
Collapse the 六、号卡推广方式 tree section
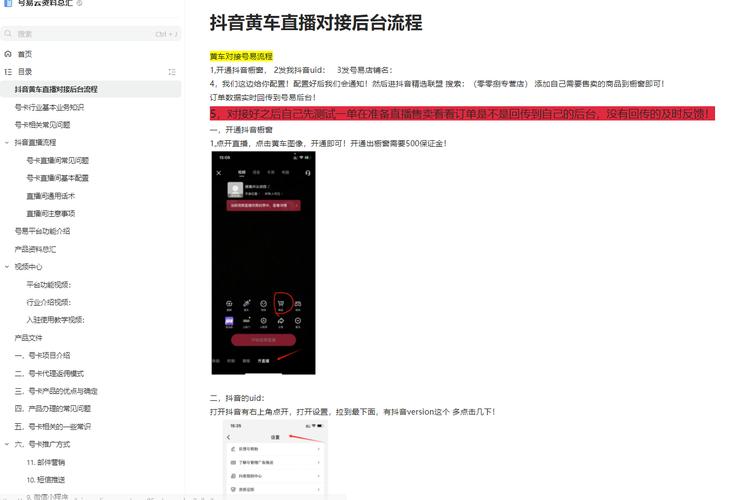point(7,444)
